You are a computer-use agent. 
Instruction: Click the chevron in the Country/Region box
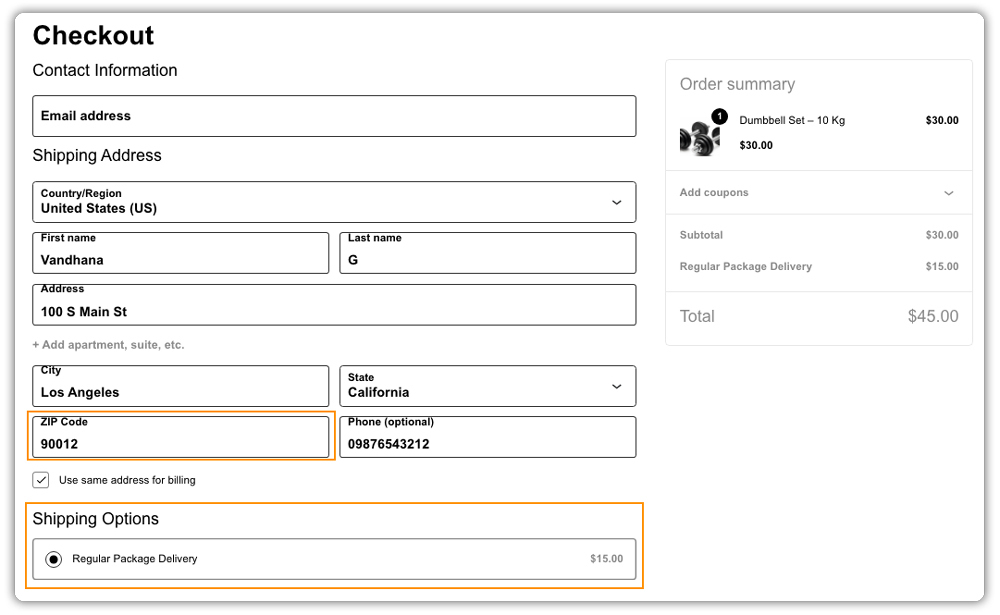[617, 202]
